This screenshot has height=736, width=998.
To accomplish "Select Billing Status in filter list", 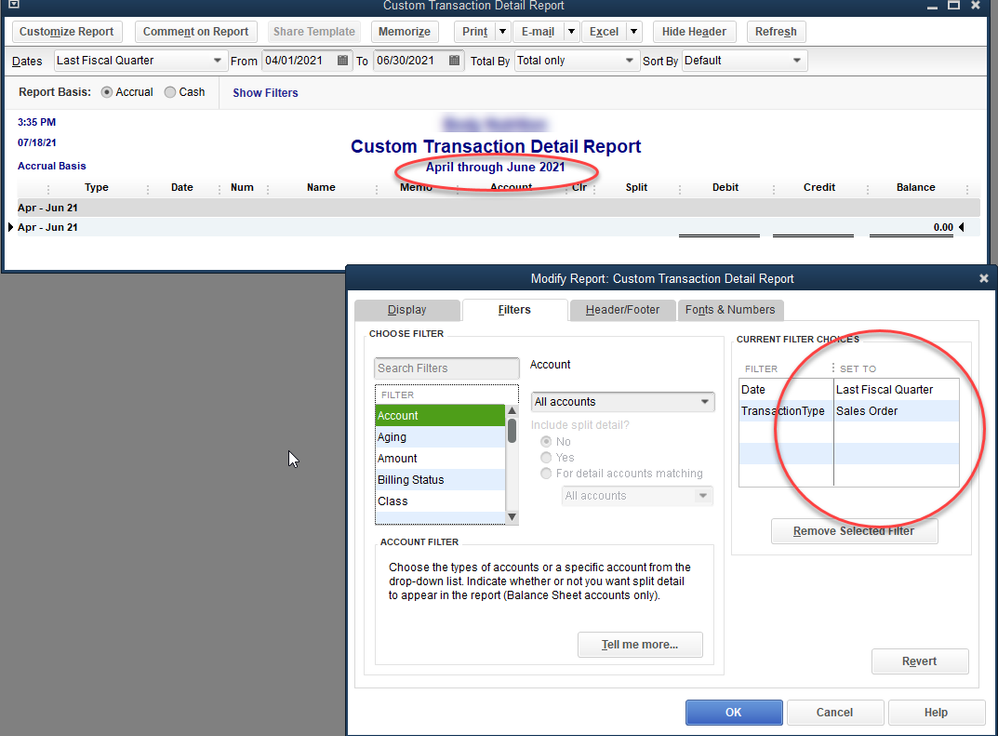I will pos(411,480).
